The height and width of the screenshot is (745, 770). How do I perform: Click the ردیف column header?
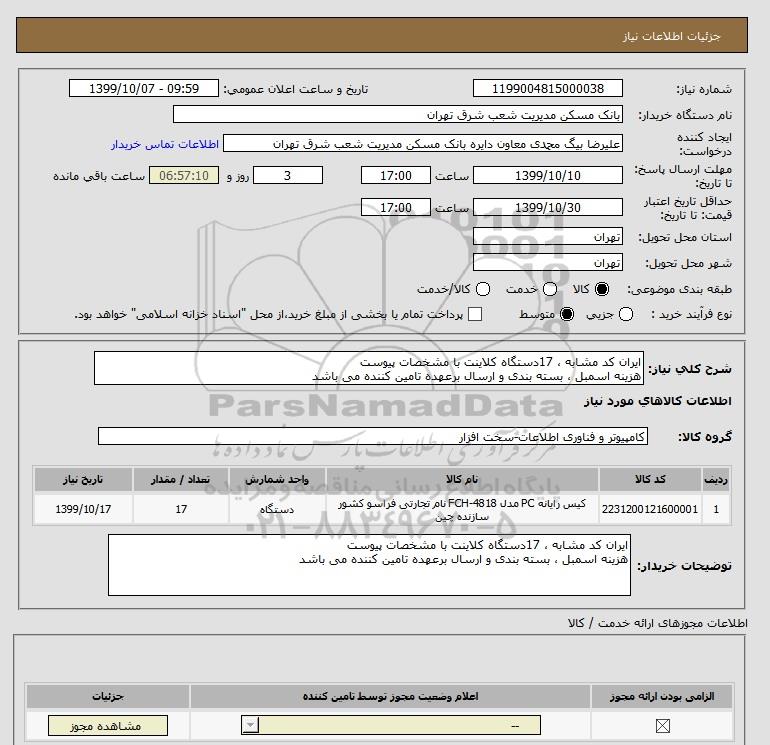(x=716, y=479)
